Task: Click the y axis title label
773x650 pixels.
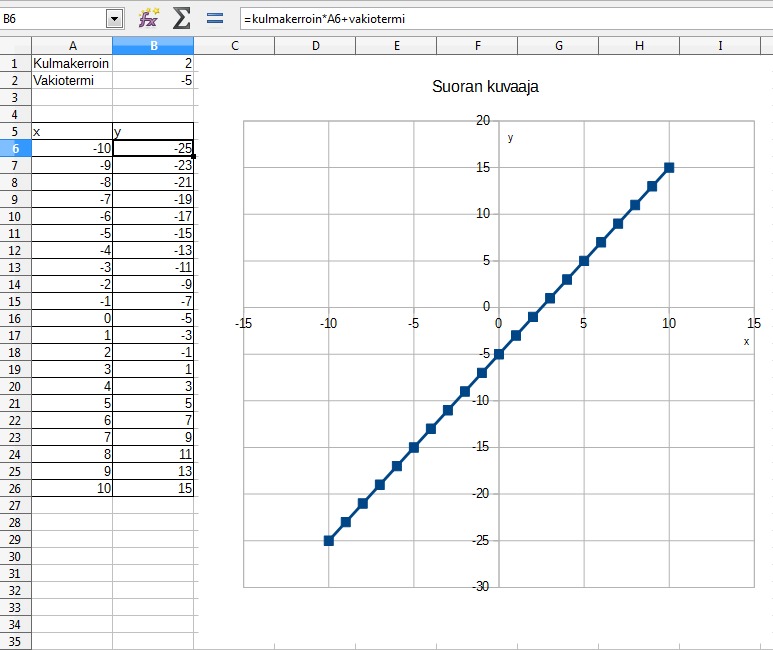Action: point(510,138)
